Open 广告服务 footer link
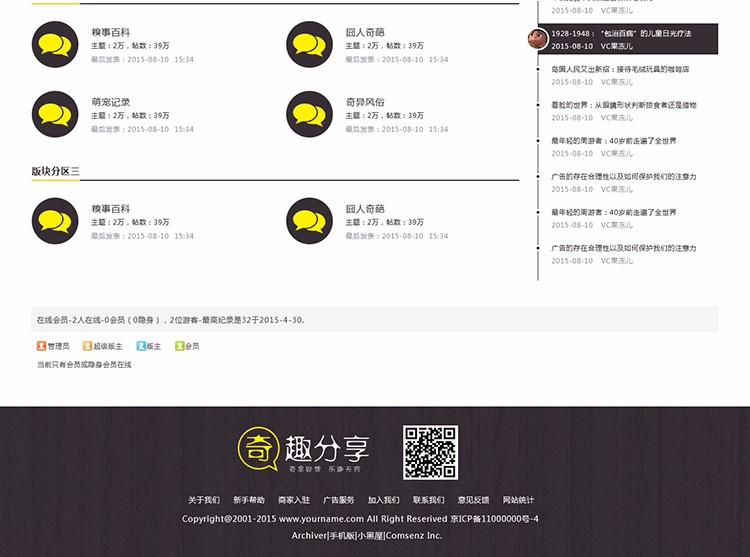 (339, 500)
